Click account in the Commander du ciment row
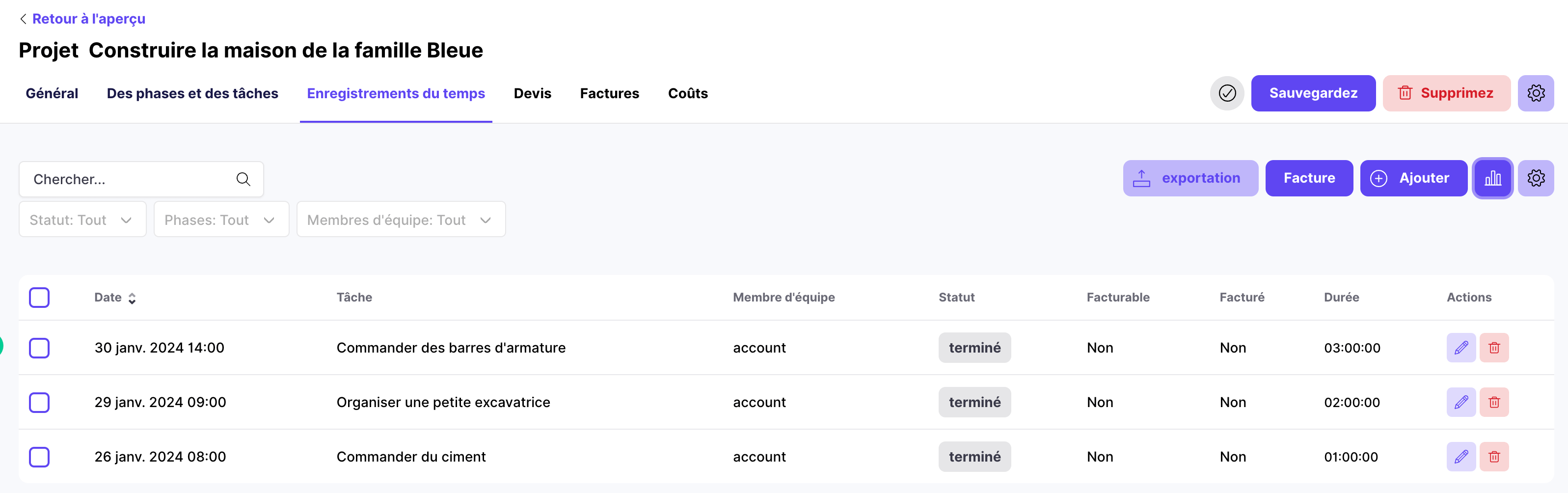1568x493 pixels. coord(759,457)
